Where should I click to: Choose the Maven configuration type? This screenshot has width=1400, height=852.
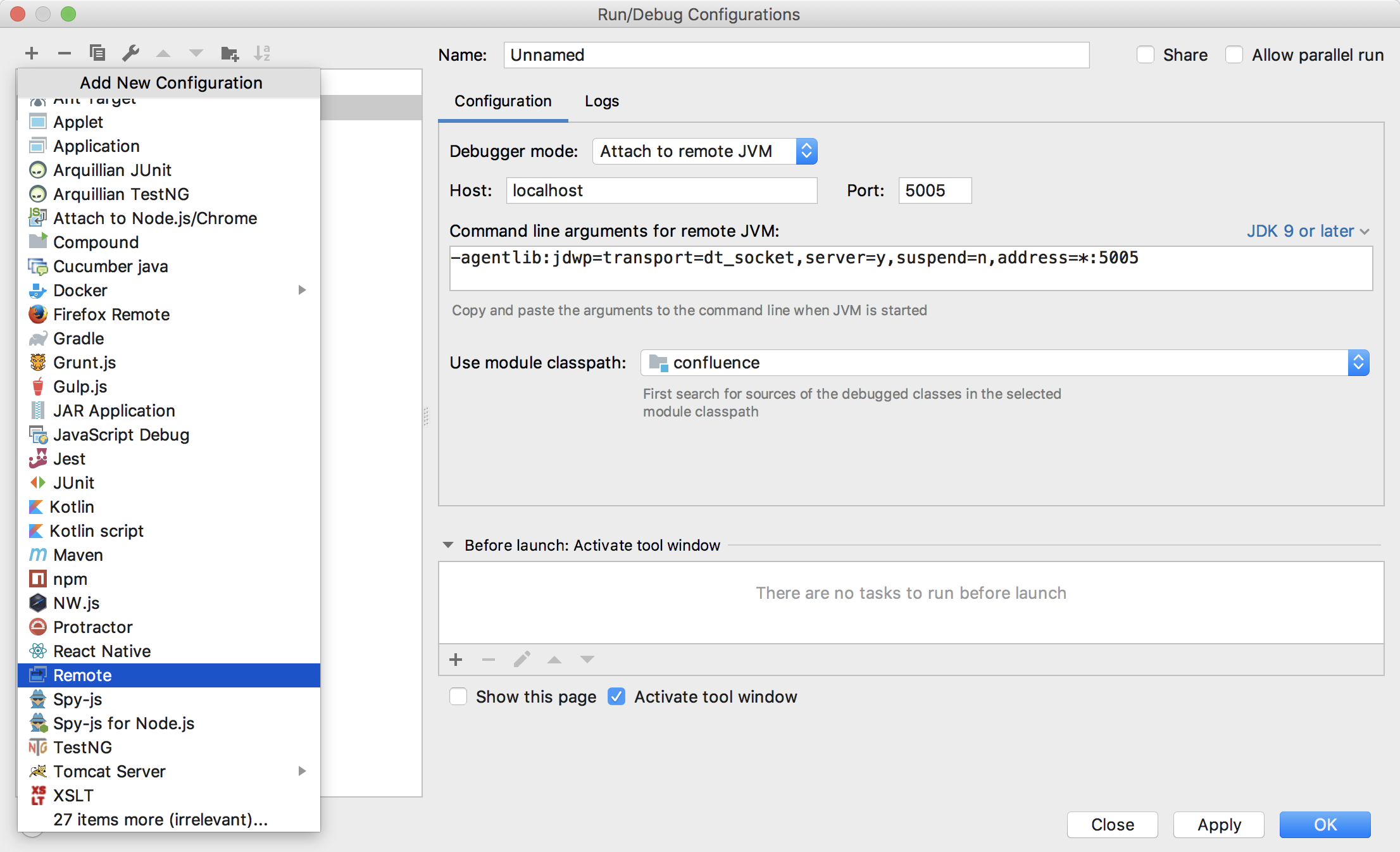[x=168, y=554]
